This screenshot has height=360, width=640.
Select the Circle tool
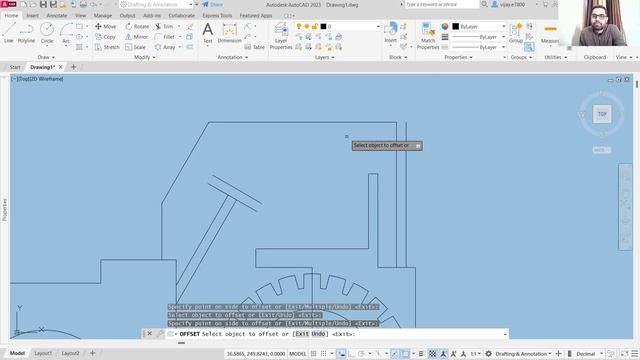pyautogui.click(x=47, y=33)
